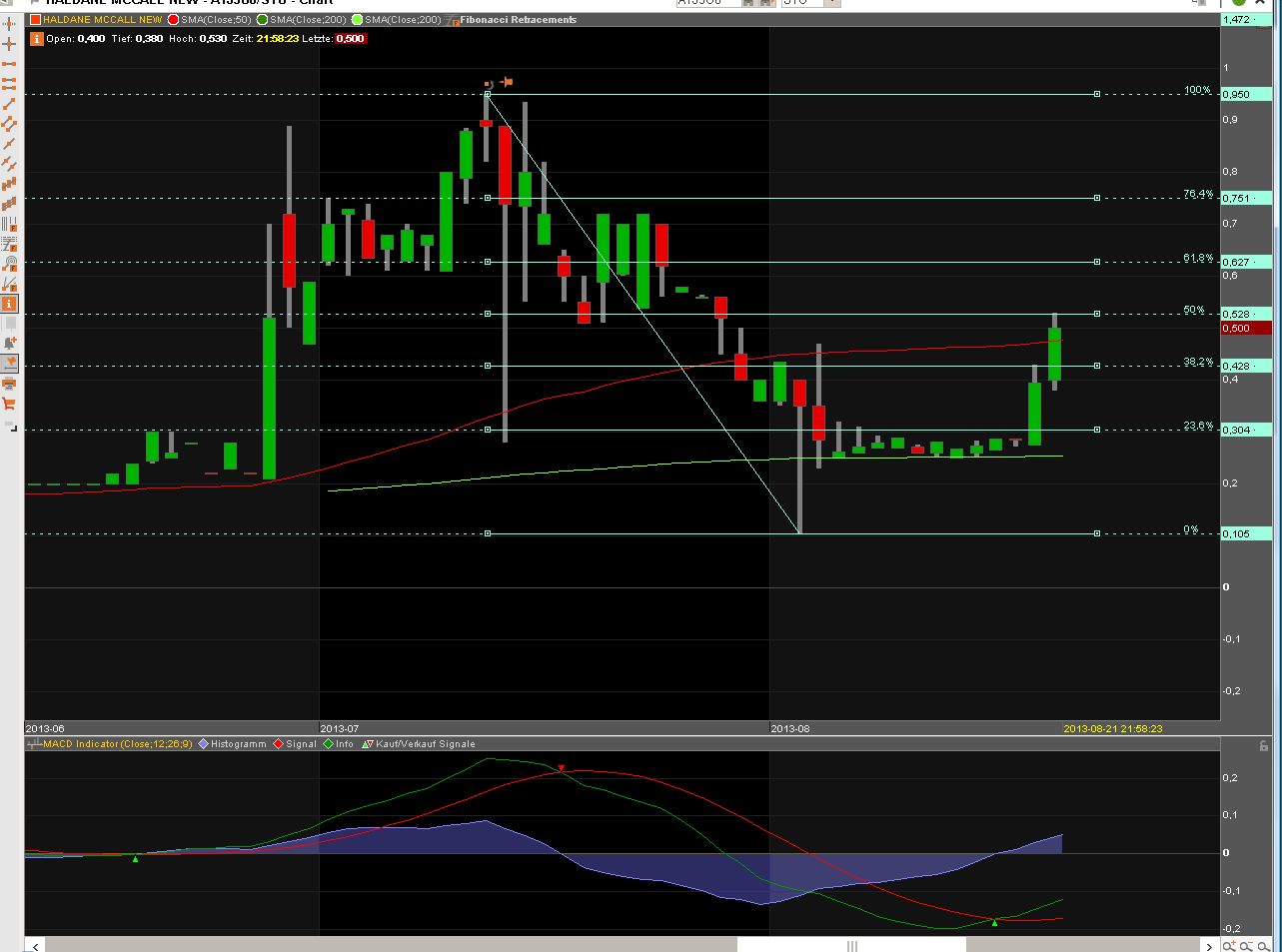Select the solid crosshair plus tool

9,44
